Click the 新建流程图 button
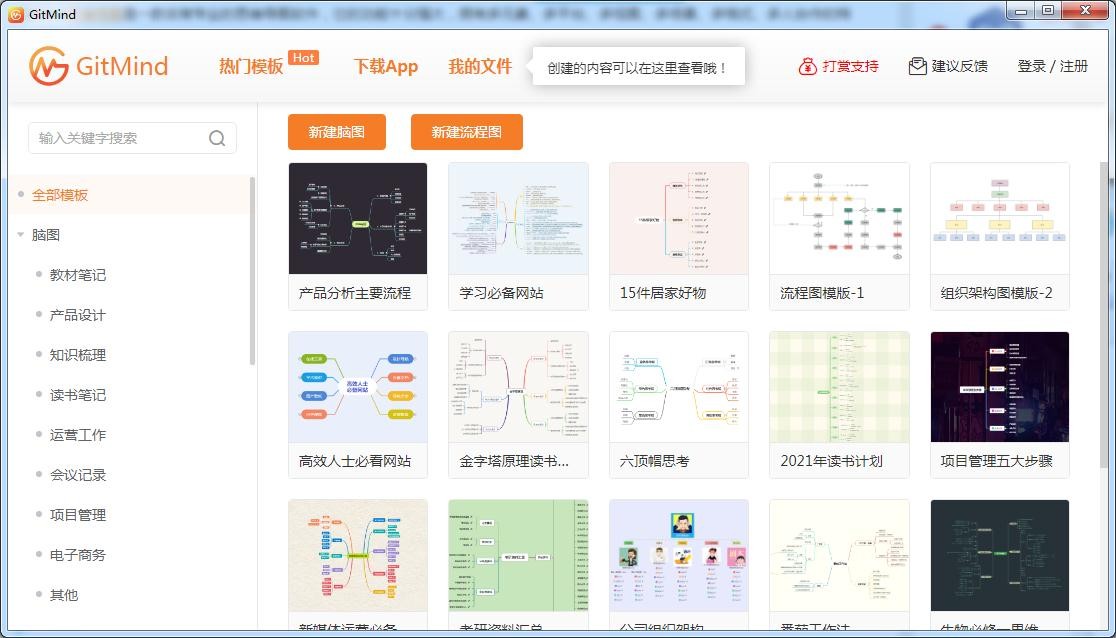Image resolution: width=1116 pixels, height=638 pixels. pyautogui.click(x=466, y=131)
